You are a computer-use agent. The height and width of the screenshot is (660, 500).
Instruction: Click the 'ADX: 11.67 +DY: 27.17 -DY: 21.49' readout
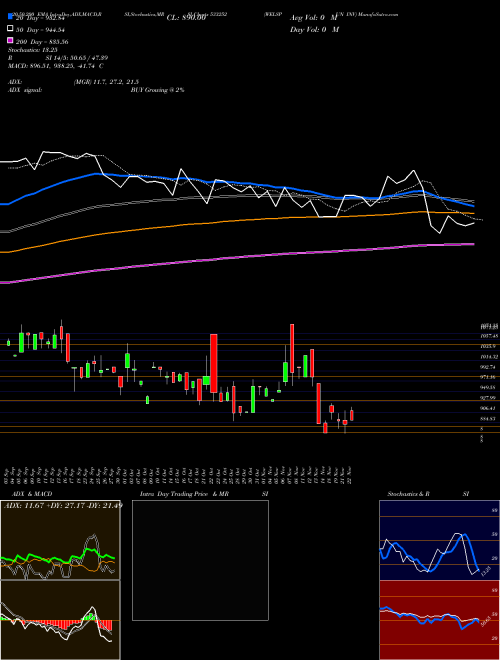(x=63, y=505)
